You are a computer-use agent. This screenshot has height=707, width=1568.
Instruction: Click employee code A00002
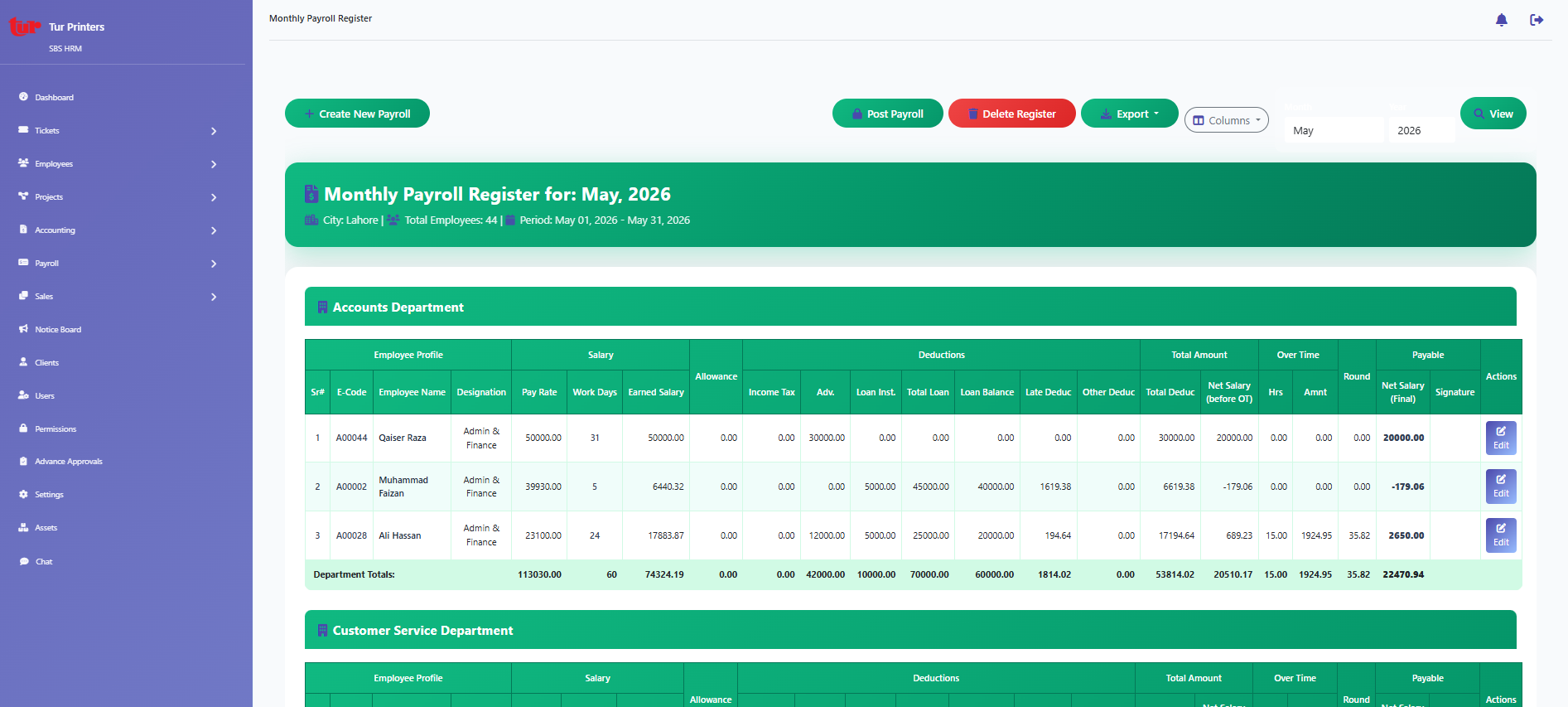(351, 487)
